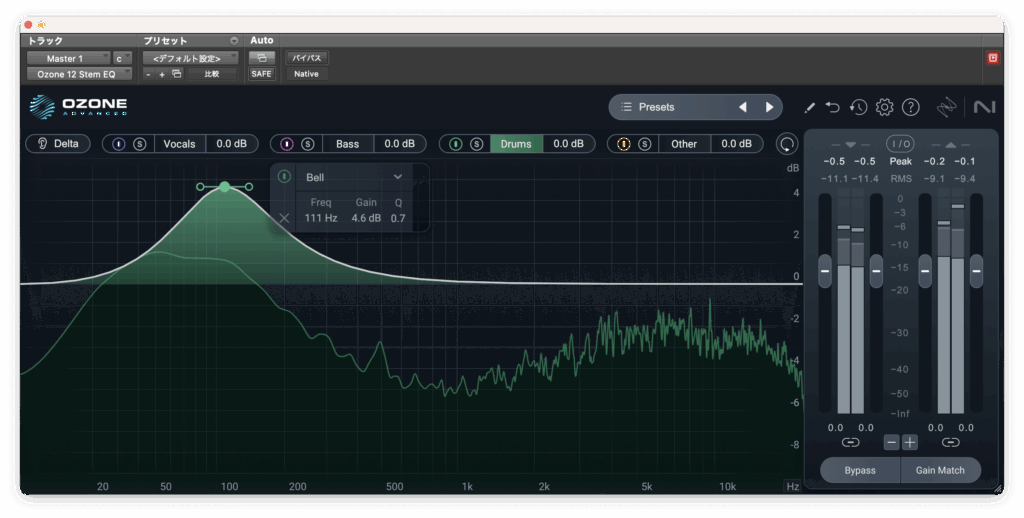Select the Drums stem tab
This screenshot has height=518, width=1024.
(516, 144)
